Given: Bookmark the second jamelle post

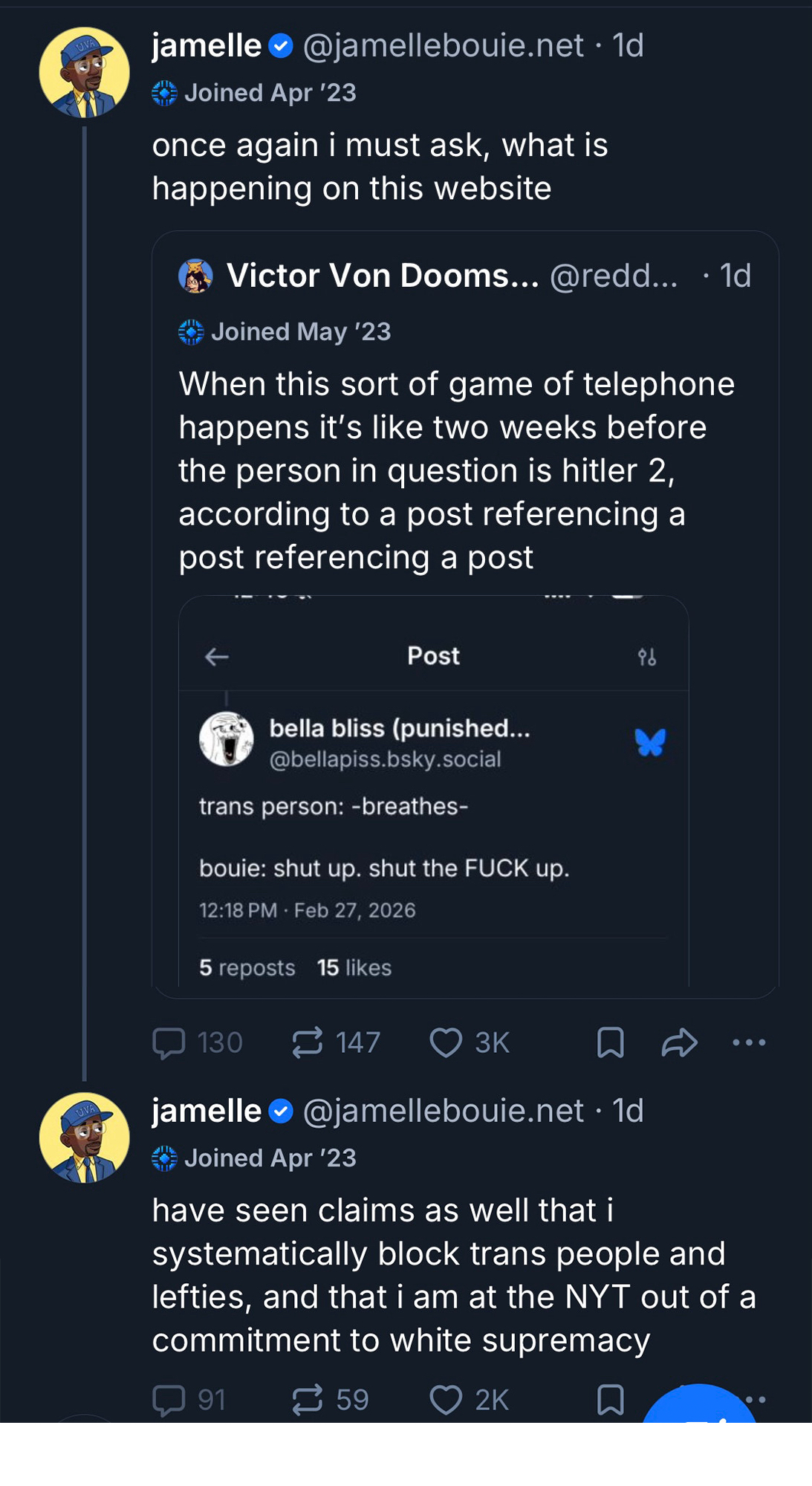Looking at the screenshot, I should coord(610,1400).
